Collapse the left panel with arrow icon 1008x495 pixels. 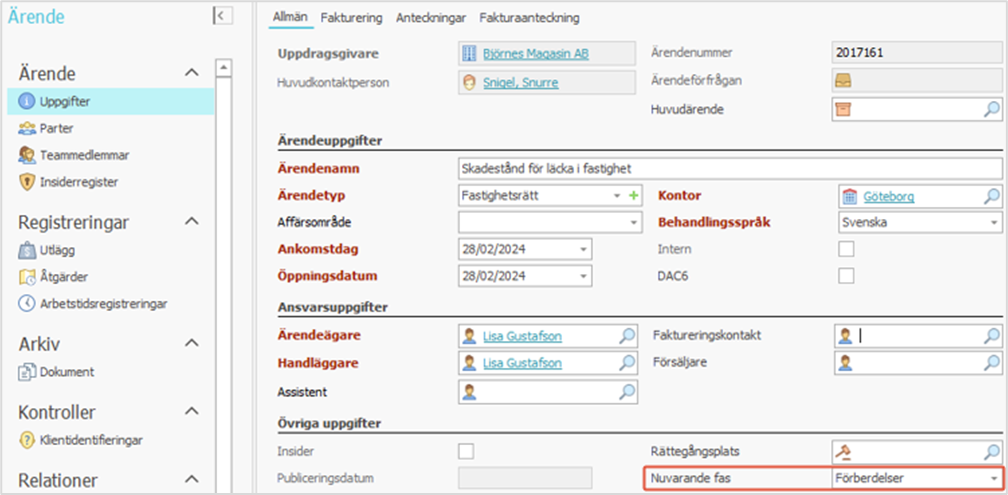coord(222,15)
